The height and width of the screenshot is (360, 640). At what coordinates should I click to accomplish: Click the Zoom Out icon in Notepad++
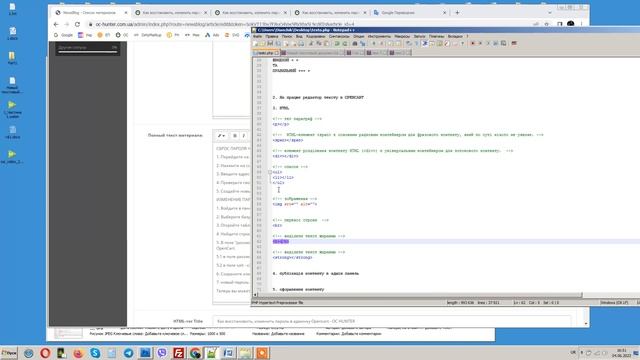click(x=382, y=43)
